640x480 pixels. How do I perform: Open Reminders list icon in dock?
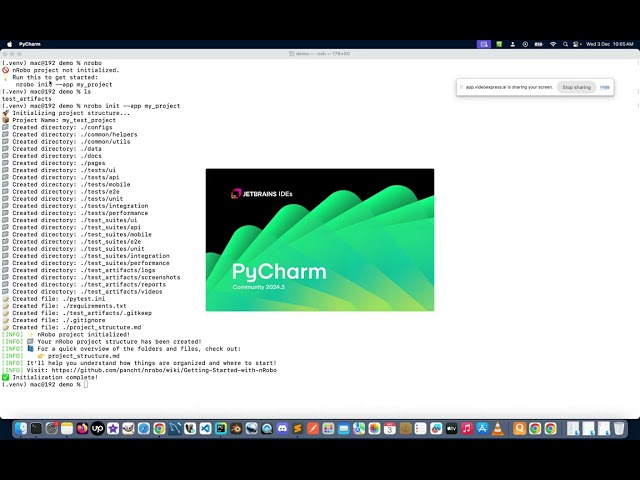(420, 429)
